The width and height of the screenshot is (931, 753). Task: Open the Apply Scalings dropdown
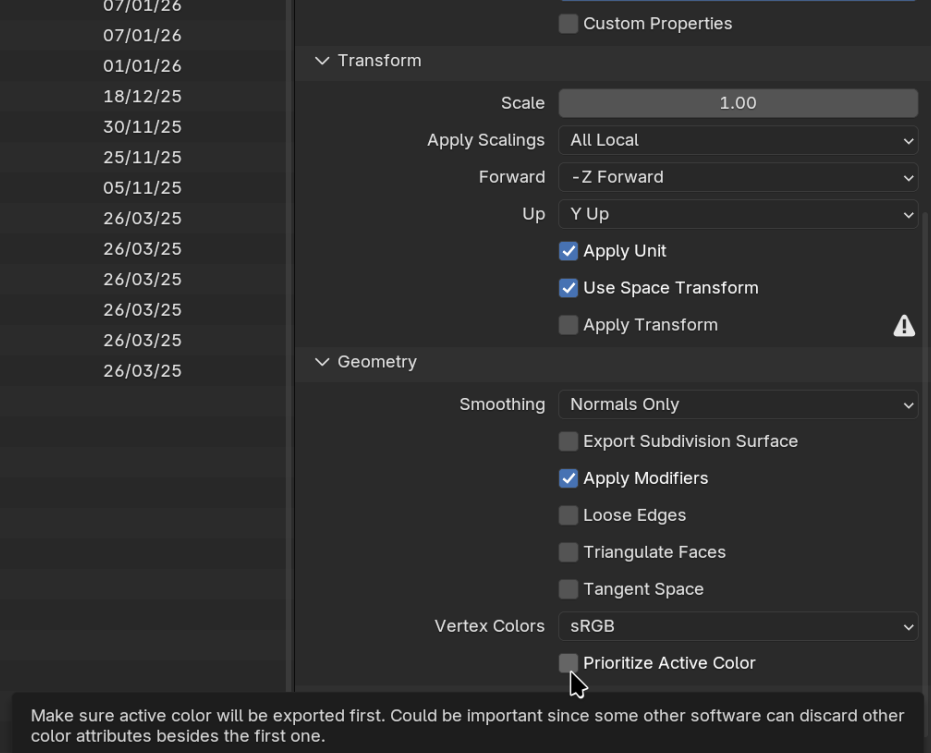[737, 140]
